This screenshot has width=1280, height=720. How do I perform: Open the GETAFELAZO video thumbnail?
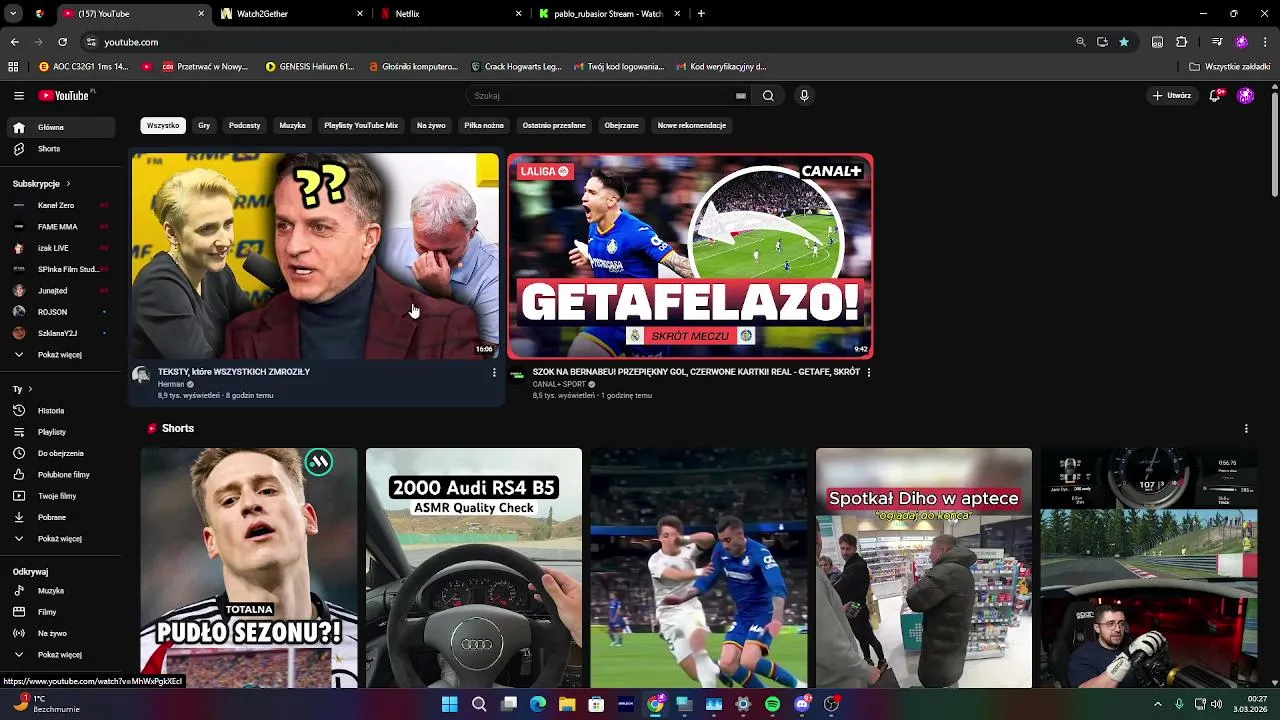pyautogui.click(x=690, y=256)
